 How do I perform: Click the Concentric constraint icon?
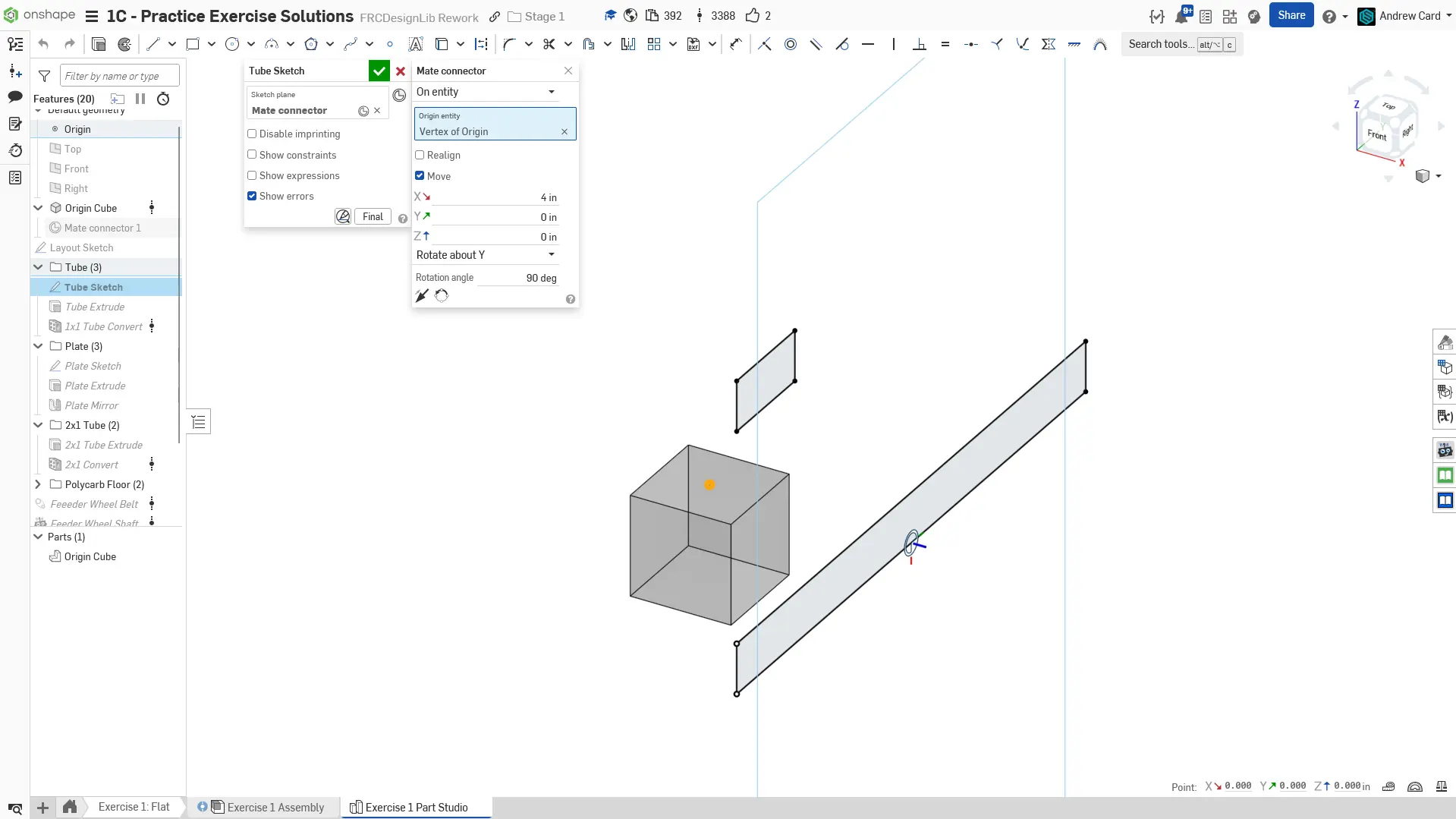(x=791, y=44)
